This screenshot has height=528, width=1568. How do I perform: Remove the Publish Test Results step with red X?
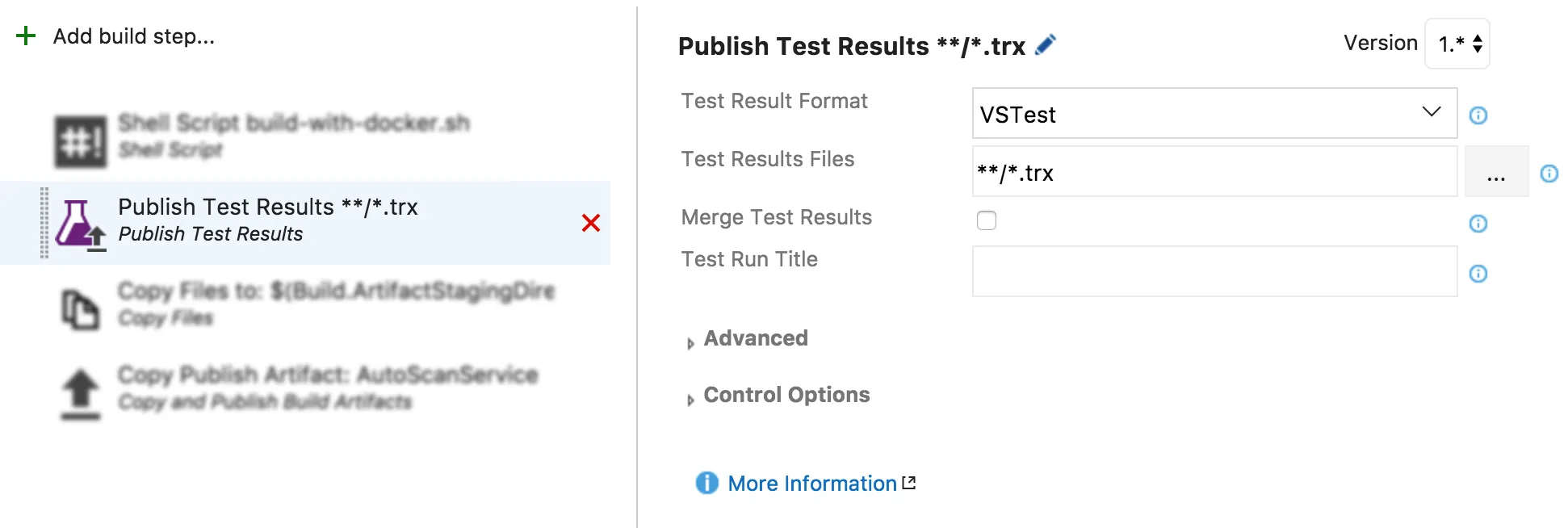[591, 223]
